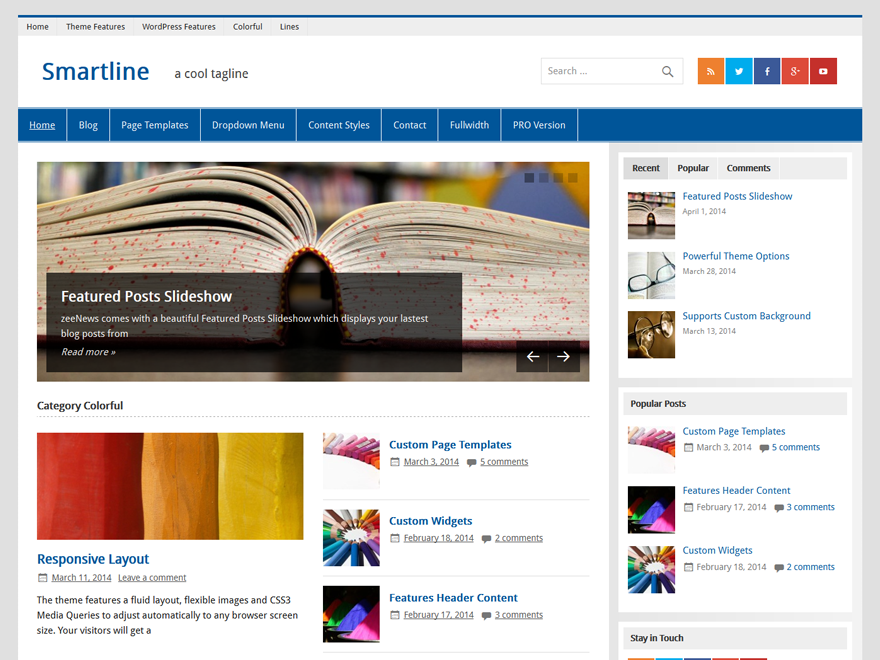Click the Supports Custom Background thumbnail

(x=651, y=335)
